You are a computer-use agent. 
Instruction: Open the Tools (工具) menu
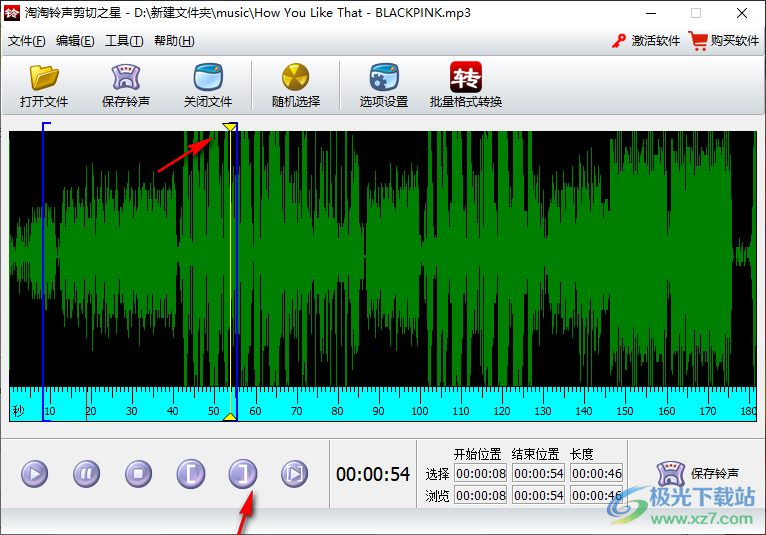tap(124, 41)
